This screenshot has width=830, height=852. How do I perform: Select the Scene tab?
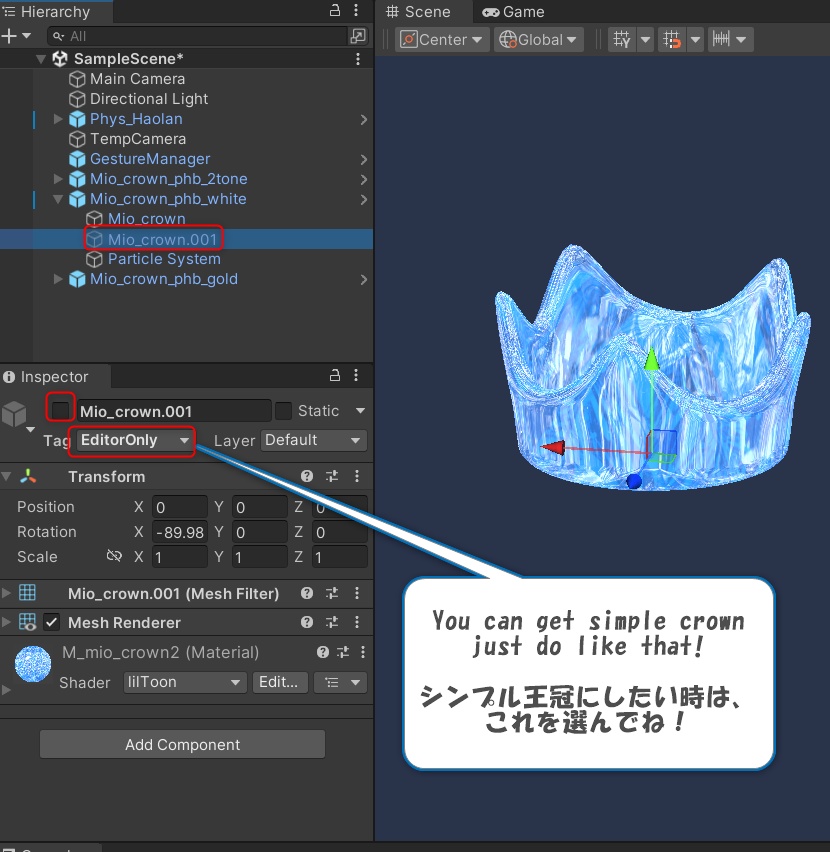[x=418, y=12]
